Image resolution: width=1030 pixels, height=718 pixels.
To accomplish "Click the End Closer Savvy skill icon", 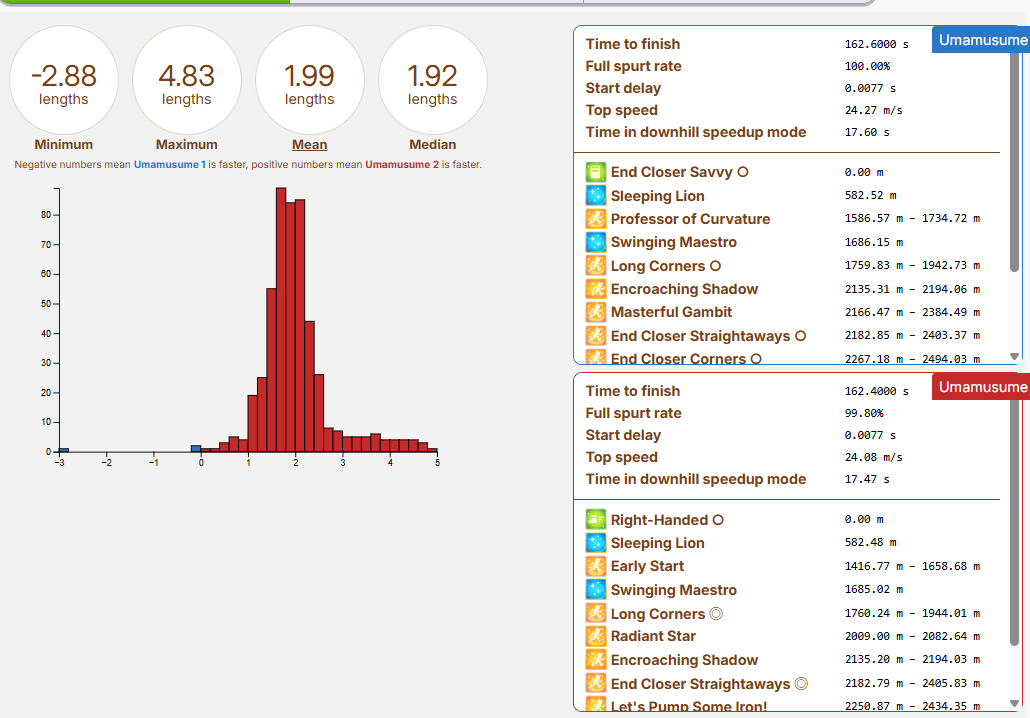I will [x=596, y=172].
